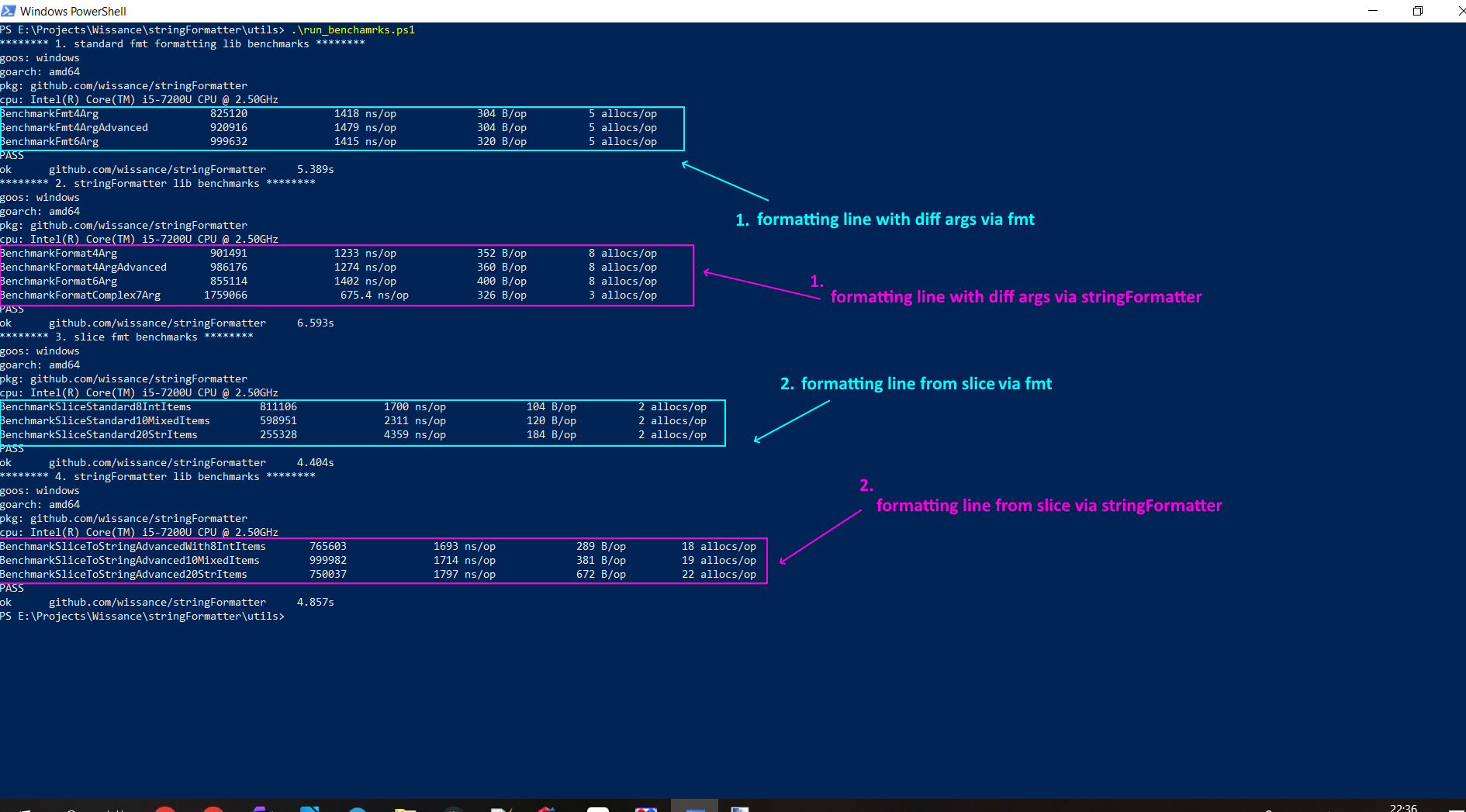This screenshot has height=812, width=1466.
Task: Click the '1. standard fmt formatting lib benchmarks' header
Action: [182, 44]
